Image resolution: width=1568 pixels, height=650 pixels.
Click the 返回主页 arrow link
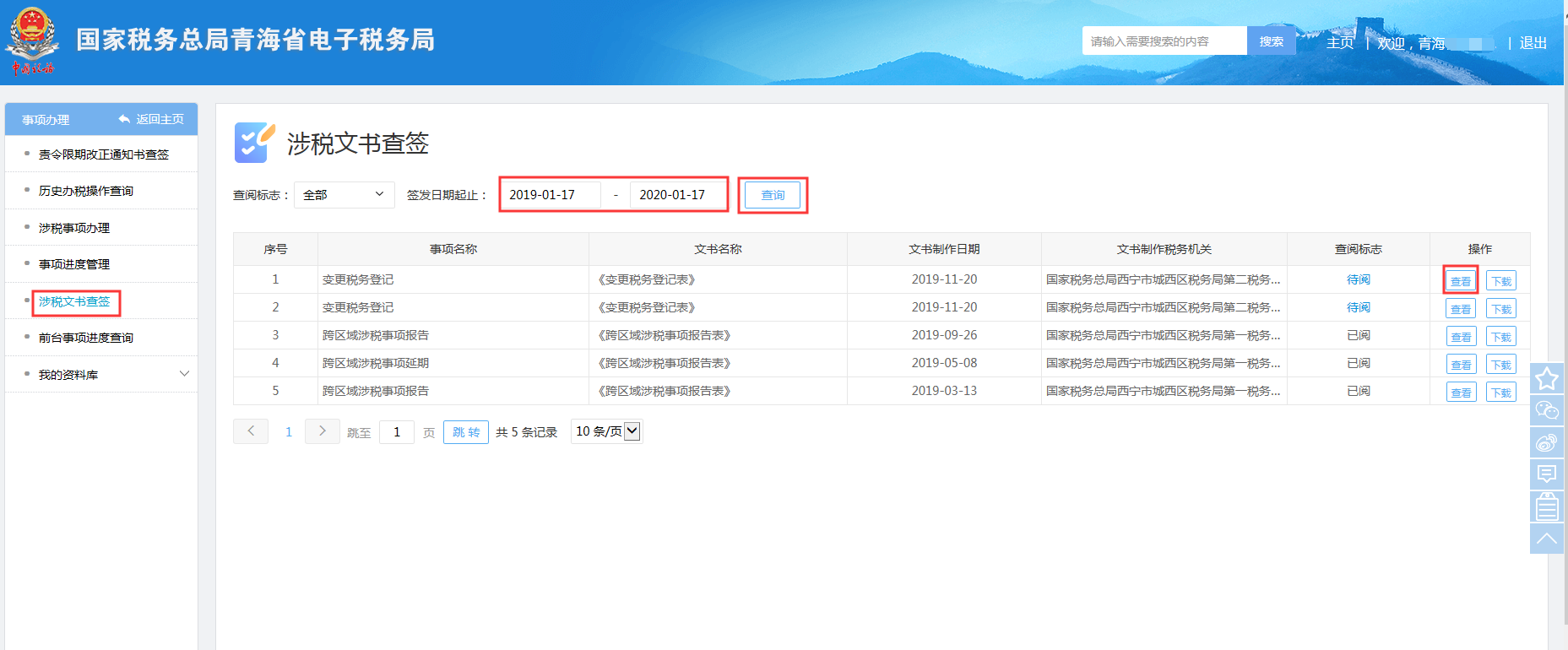click(x=151, y=119)
